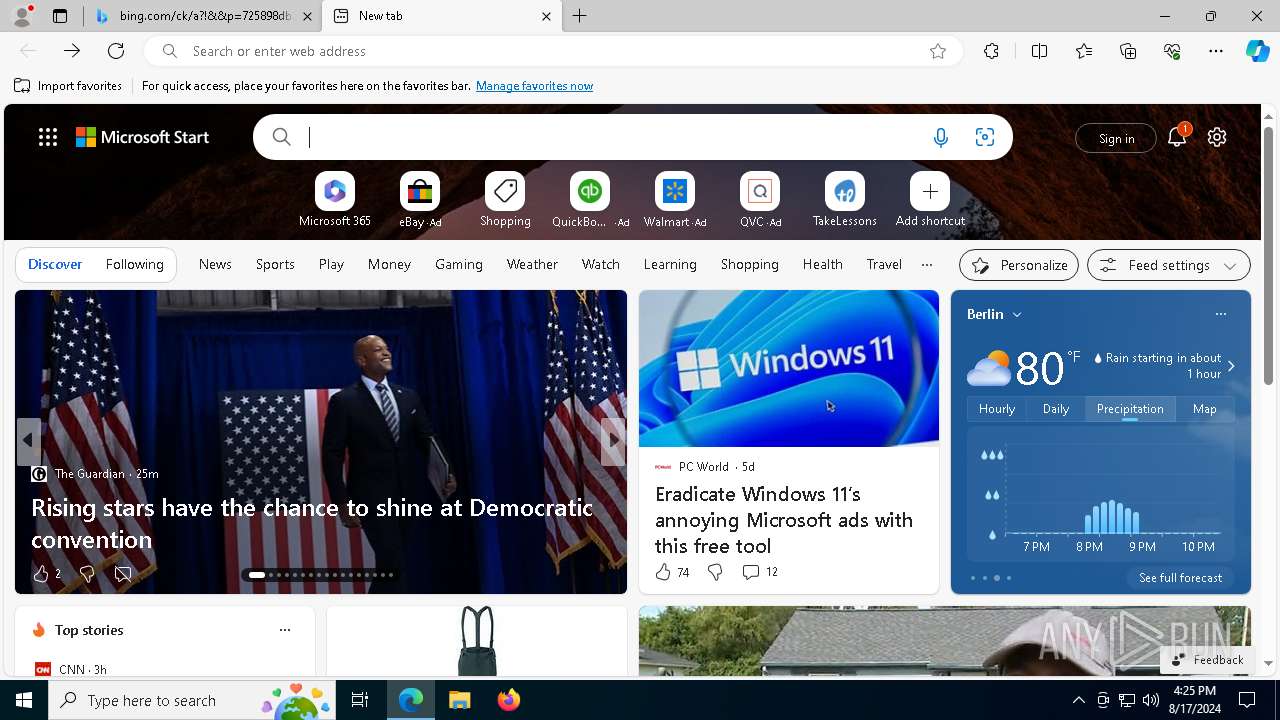
Task: Open the browser profile avatar
Action: click(22, 16)
